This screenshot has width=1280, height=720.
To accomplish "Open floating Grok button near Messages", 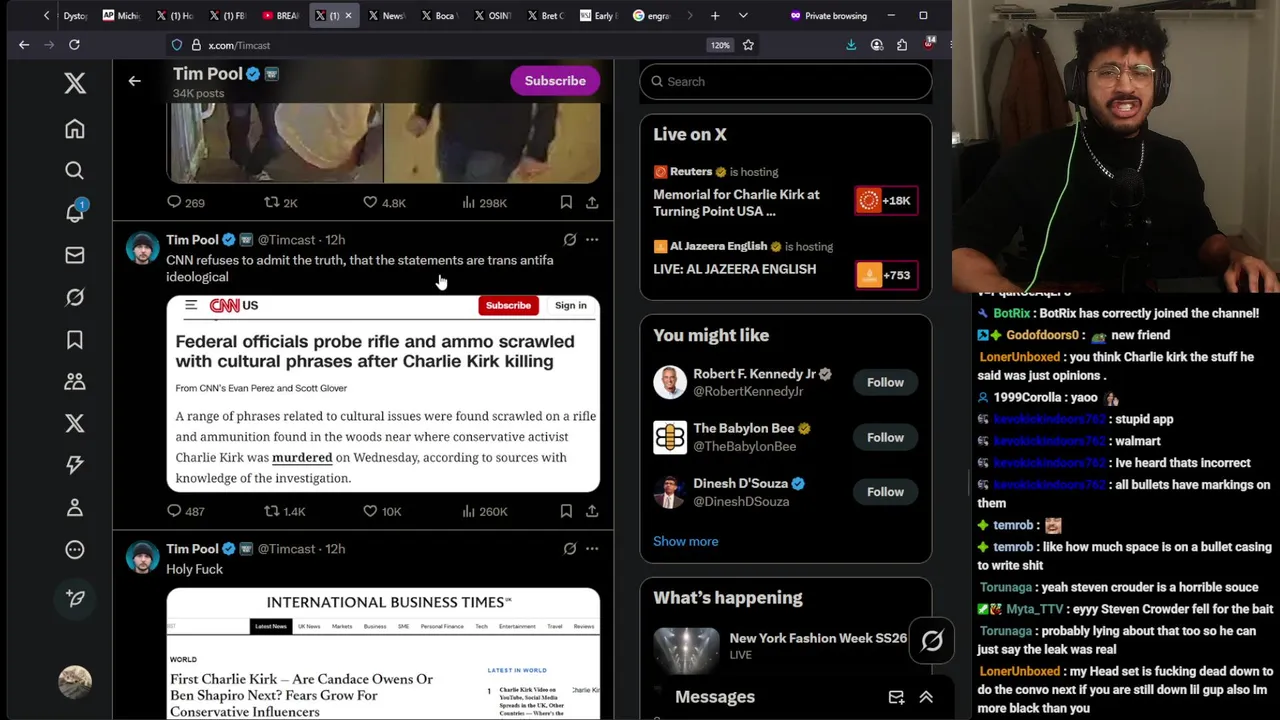I will [x=932, y=641].
